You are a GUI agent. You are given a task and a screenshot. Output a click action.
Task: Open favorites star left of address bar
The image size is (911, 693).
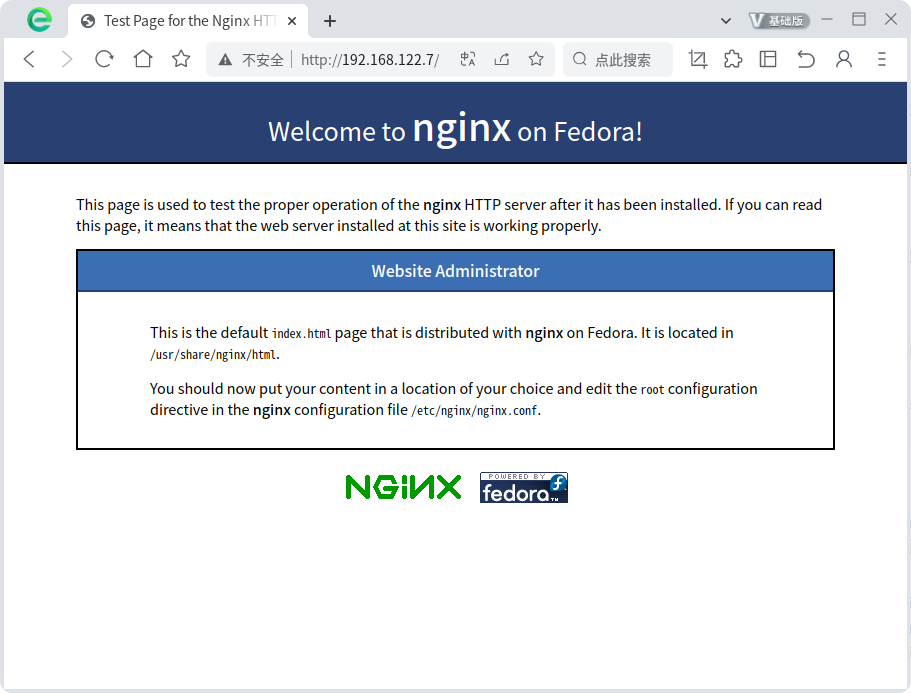point(181,60)
